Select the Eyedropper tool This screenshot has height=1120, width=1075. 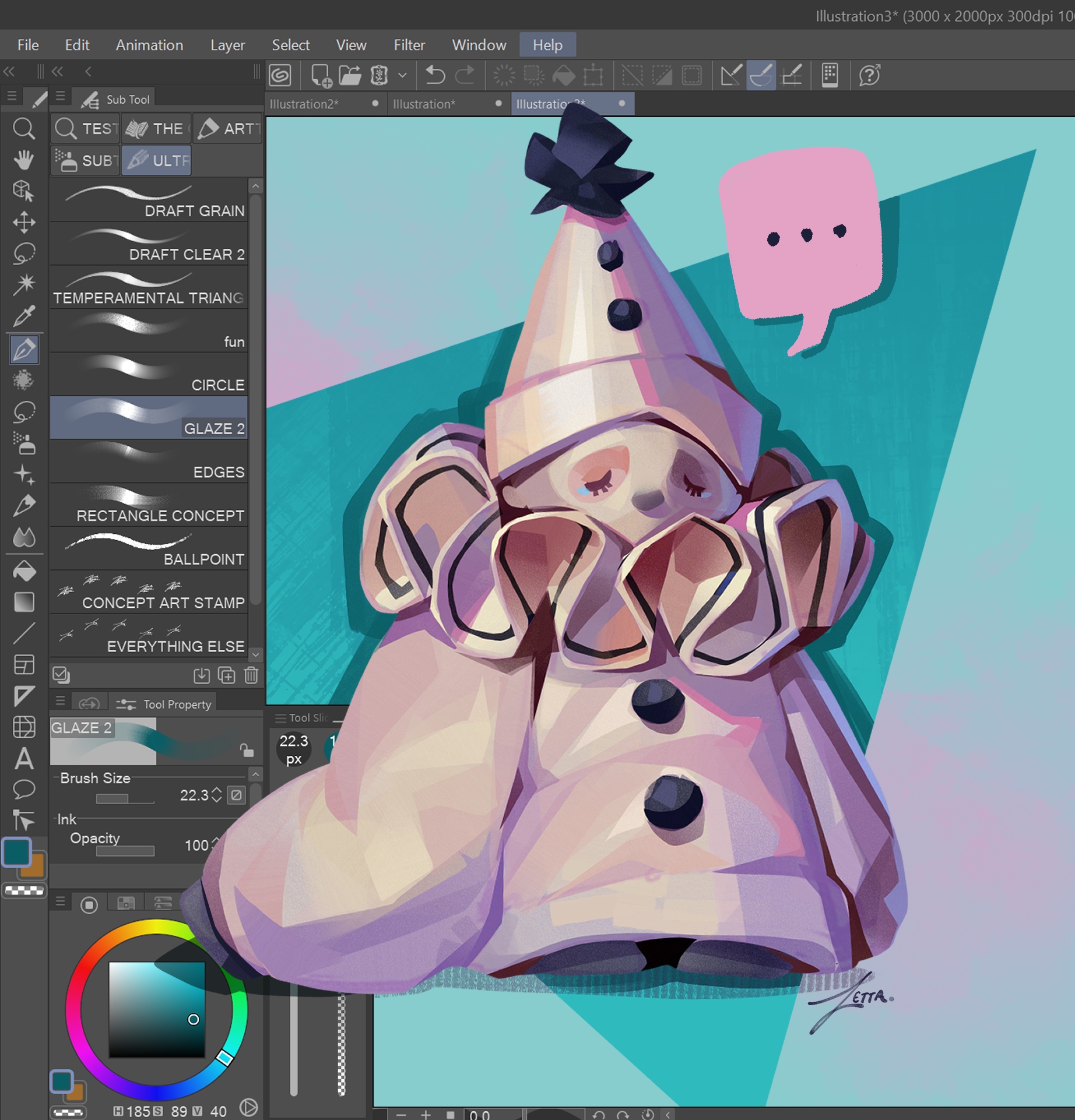coord(24,316)
